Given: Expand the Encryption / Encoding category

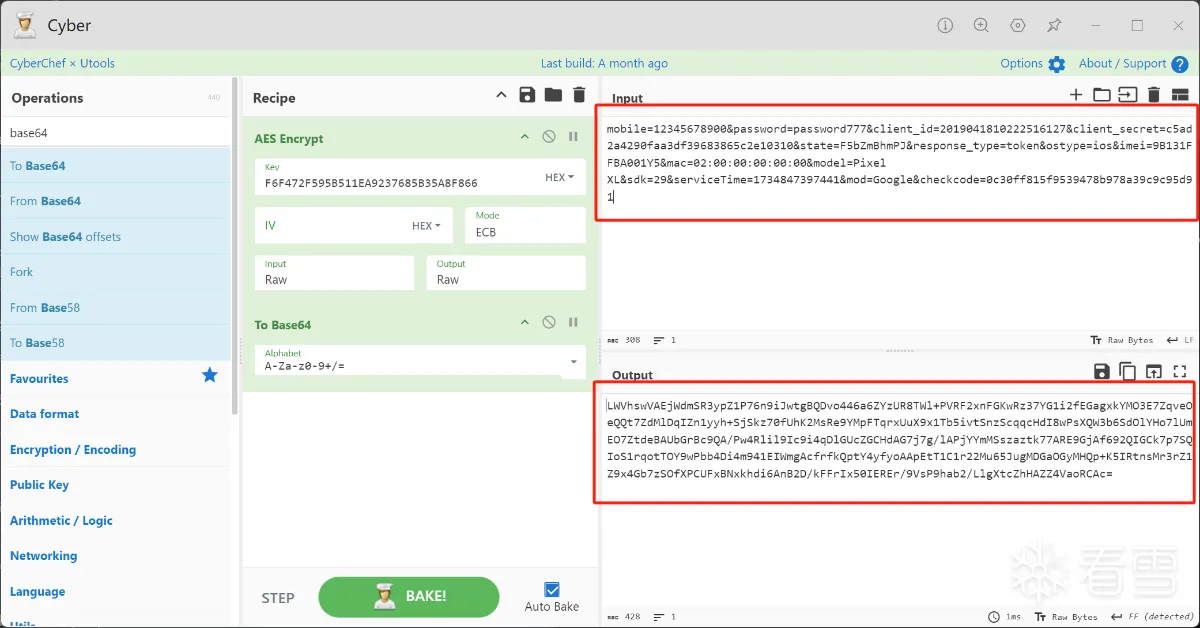Looking at the screenshot, I should (73, 450).
